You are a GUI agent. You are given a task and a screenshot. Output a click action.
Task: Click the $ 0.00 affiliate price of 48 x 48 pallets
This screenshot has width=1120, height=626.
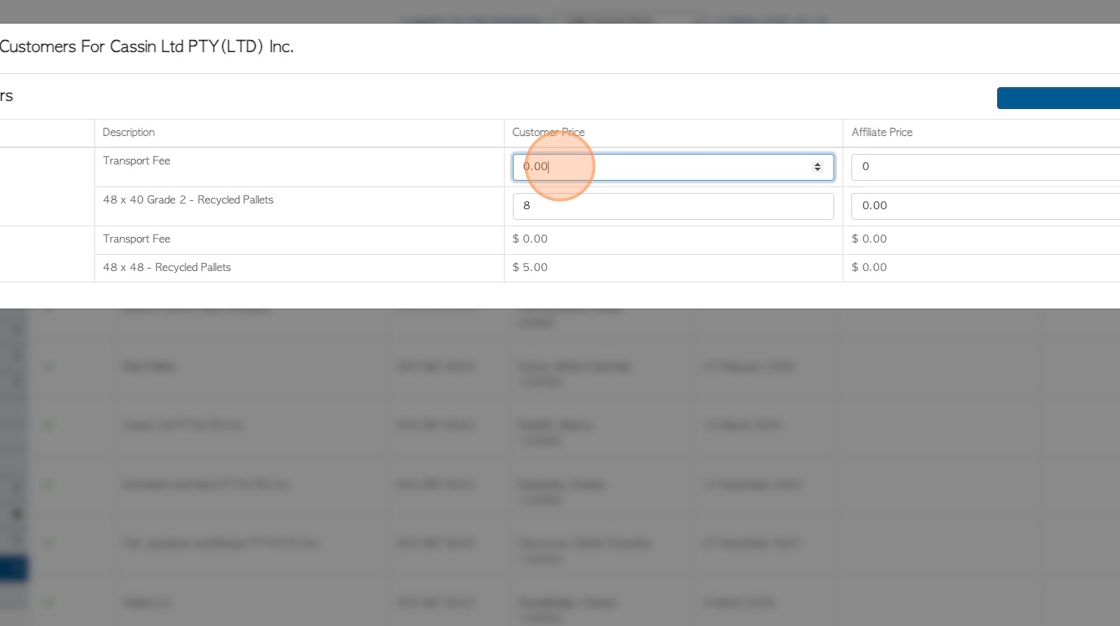point(869,267)
